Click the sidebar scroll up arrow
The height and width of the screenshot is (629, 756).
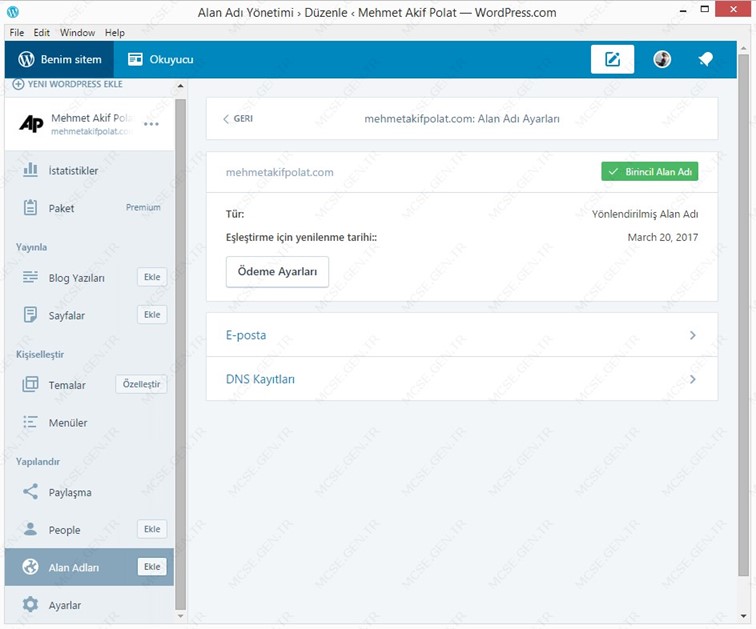pyautogui.click(x=180, y=86)
